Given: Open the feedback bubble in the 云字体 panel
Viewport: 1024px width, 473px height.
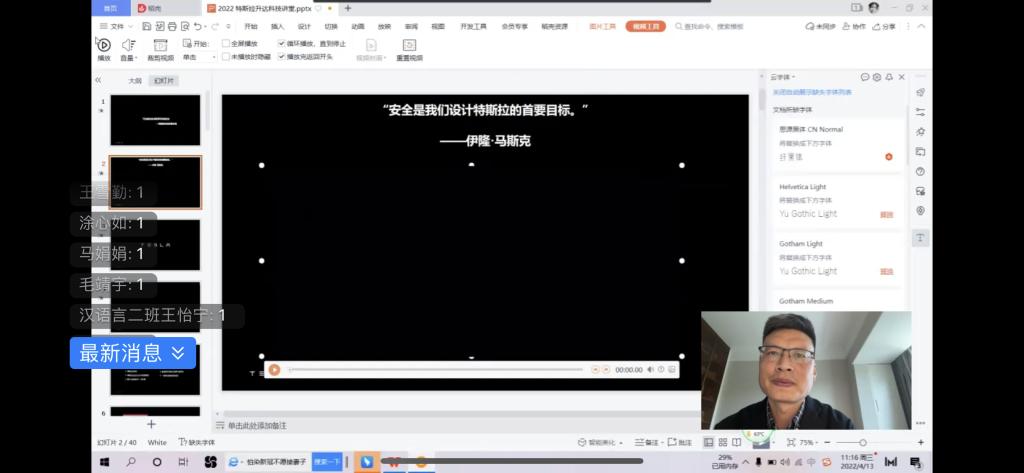Looking at the screenshot, I should coord(865,77).
